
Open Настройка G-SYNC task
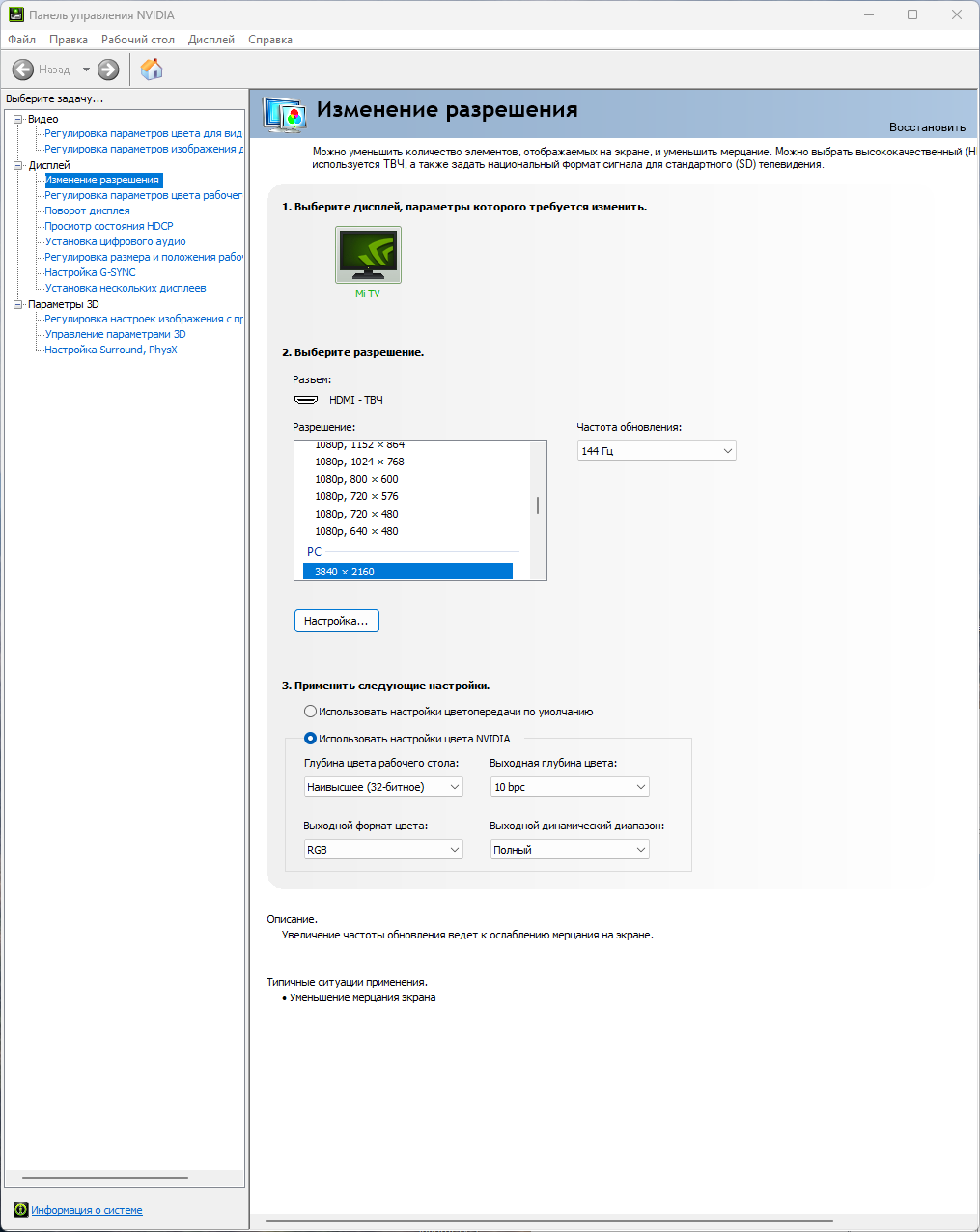[x=90, y=272]
